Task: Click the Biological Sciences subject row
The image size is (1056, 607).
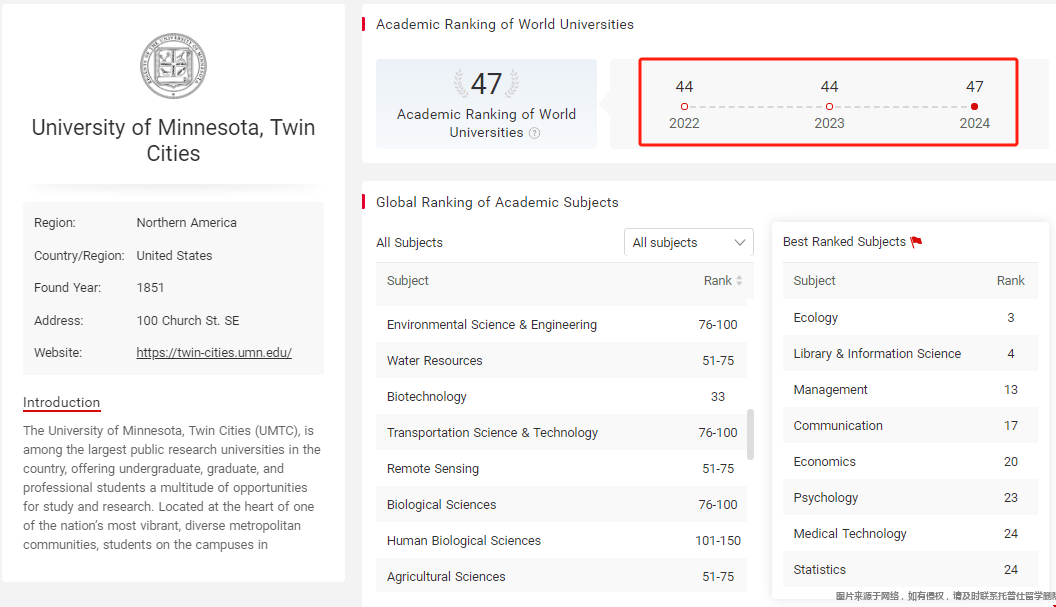Action: pyautogui.click(x=561, y=505)
